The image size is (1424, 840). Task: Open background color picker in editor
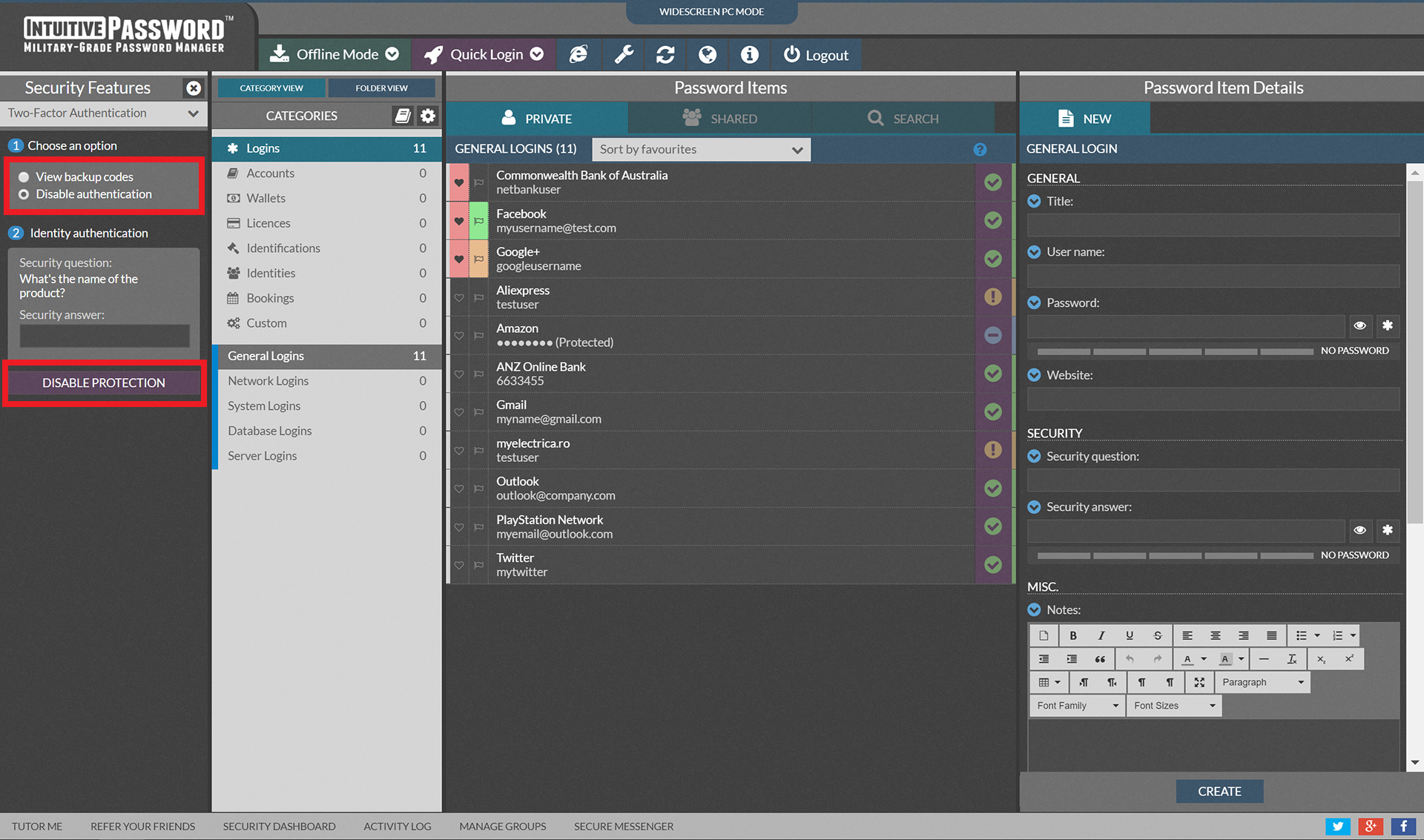pos(1232,659)
